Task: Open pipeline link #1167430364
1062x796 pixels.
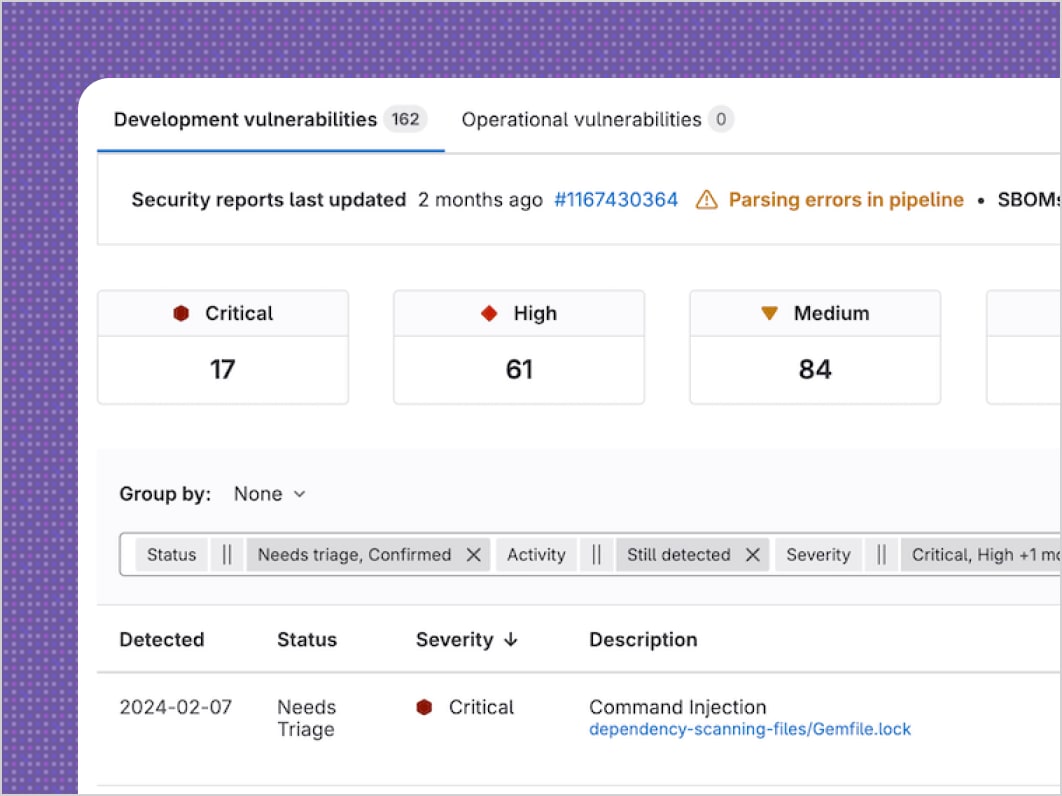Action: [616, 200]
